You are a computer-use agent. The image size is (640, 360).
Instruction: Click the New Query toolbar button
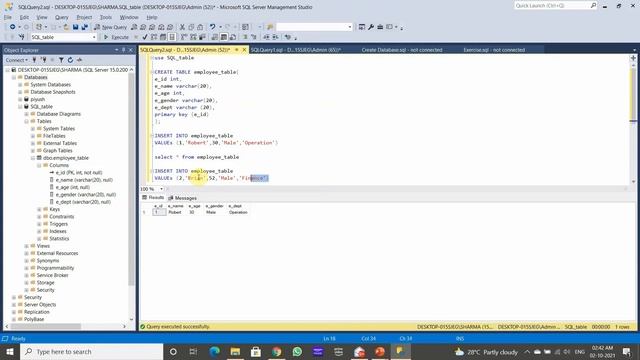(x=111, y=27)
